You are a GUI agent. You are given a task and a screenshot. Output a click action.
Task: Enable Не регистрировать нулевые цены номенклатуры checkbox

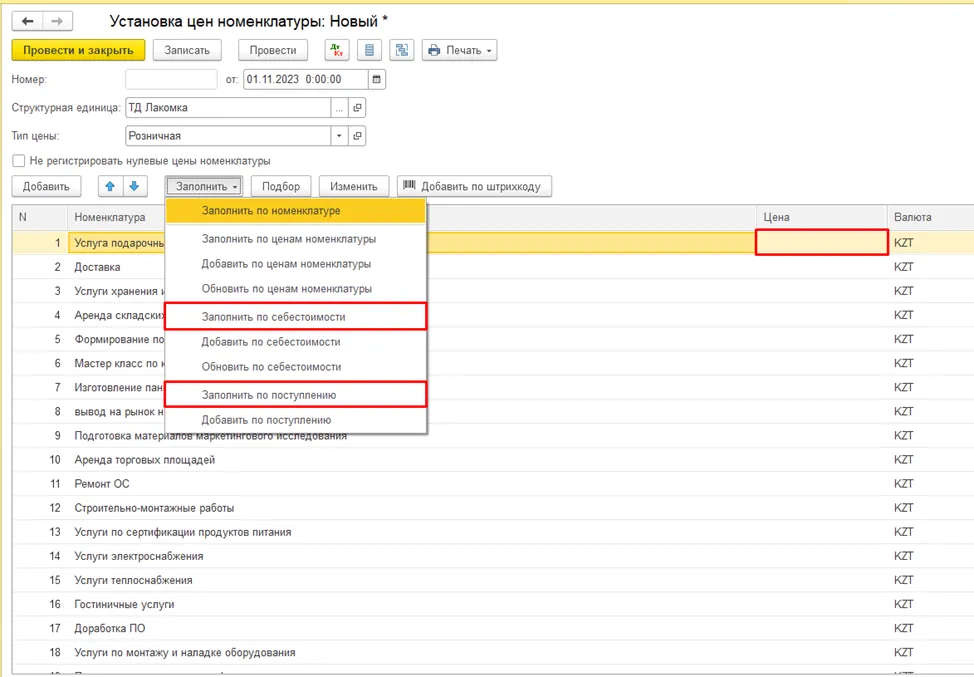tap(19, 161)
